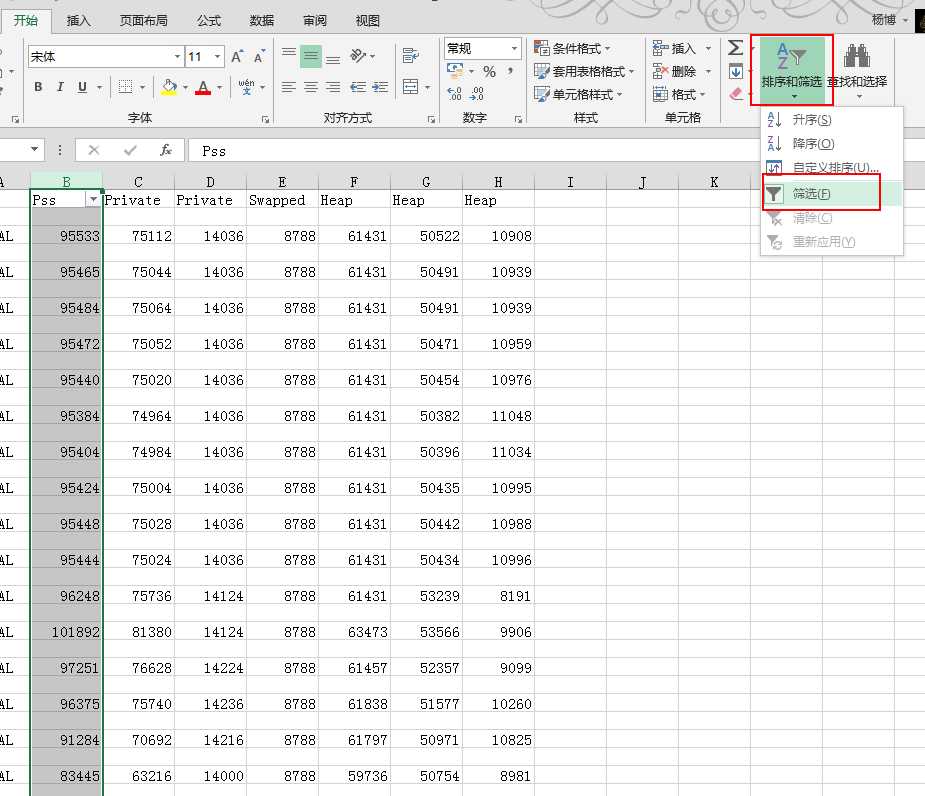Switch to View tab
The height and width of the screenshot is (796, 925).
pos(368,21)
